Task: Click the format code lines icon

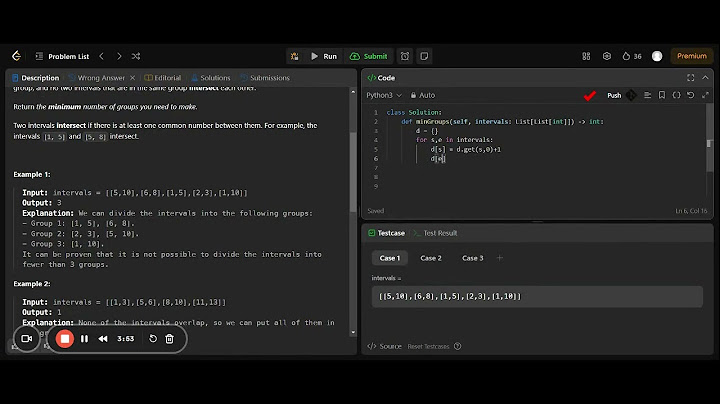Action: pyautogui.click(x=647, y=95)
